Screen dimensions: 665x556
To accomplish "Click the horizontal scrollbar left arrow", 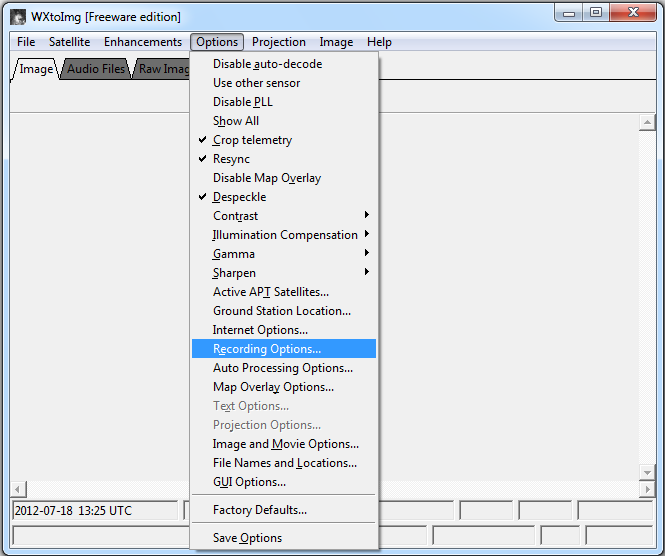I will 18,489.
